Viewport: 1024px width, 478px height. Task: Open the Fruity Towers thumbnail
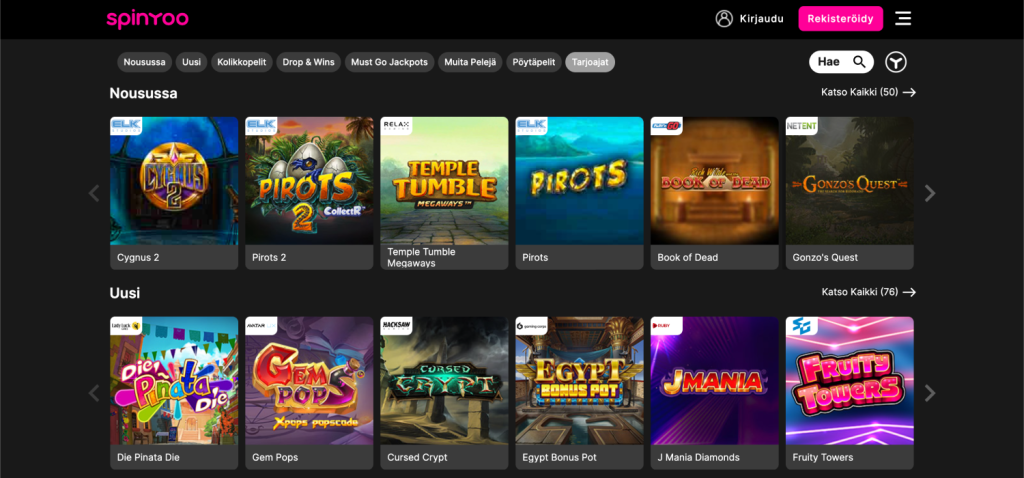point(850,381)
